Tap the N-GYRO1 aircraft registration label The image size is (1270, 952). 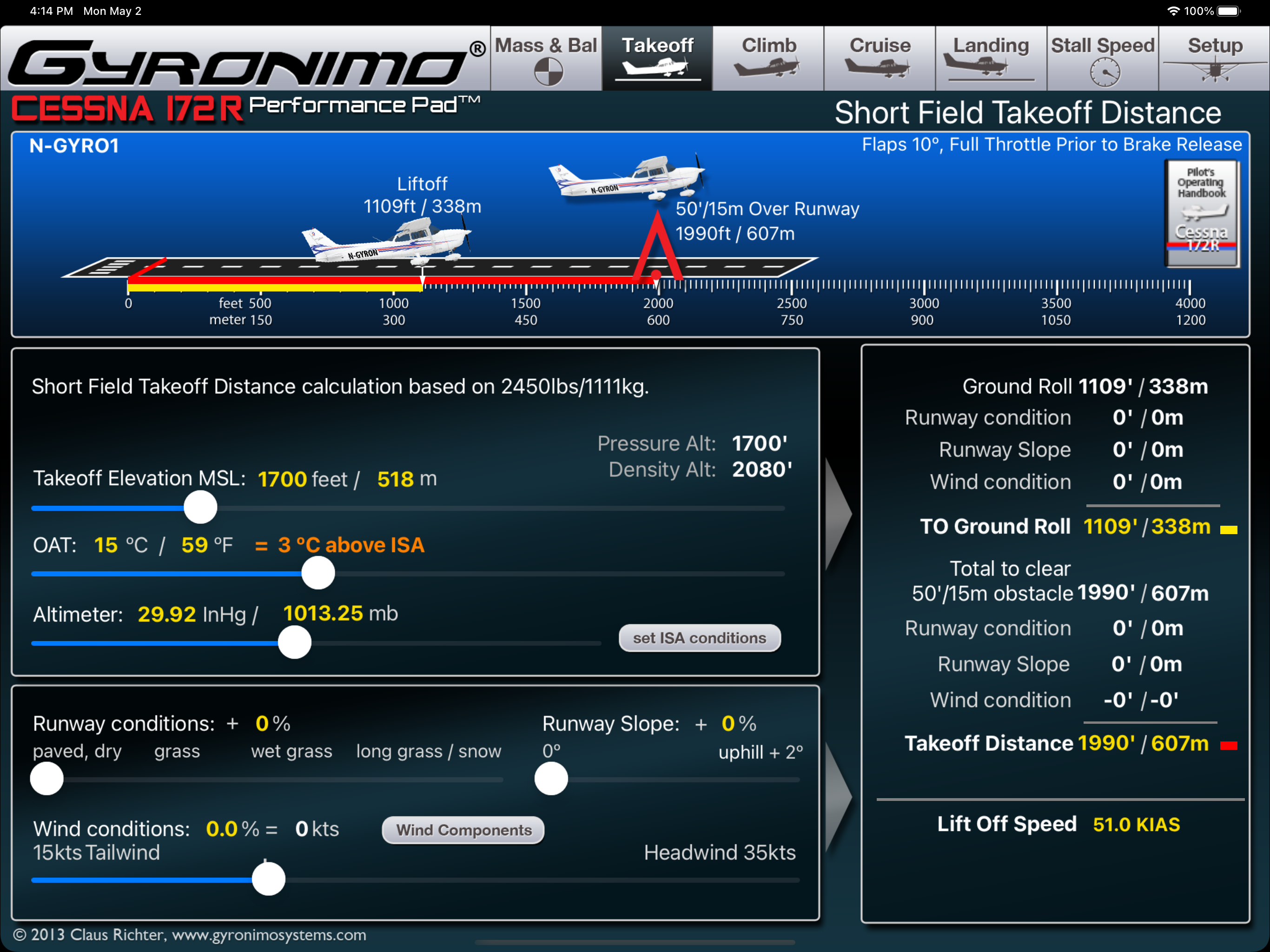tap(74, 146)
